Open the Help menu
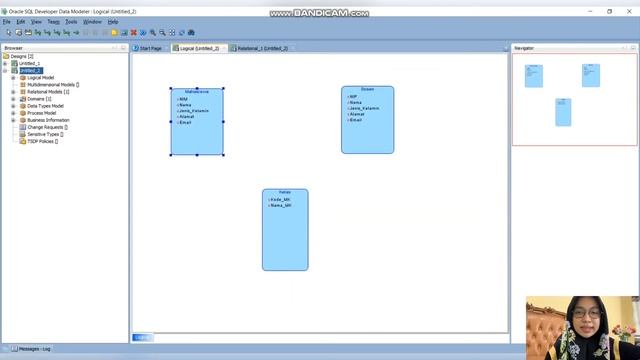This screenshot has height=360, width=640. click(x=113, y=22)
